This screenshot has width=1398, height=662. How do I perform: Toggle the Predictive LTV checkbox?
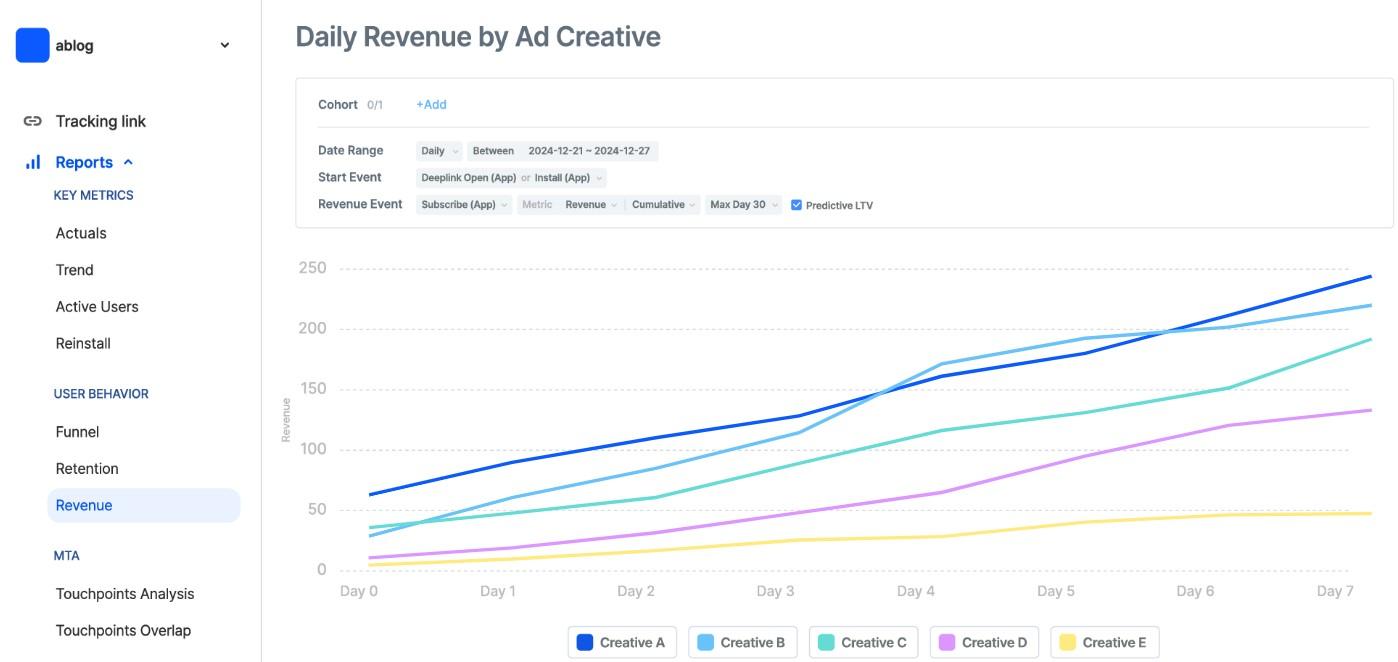[797, 205]
